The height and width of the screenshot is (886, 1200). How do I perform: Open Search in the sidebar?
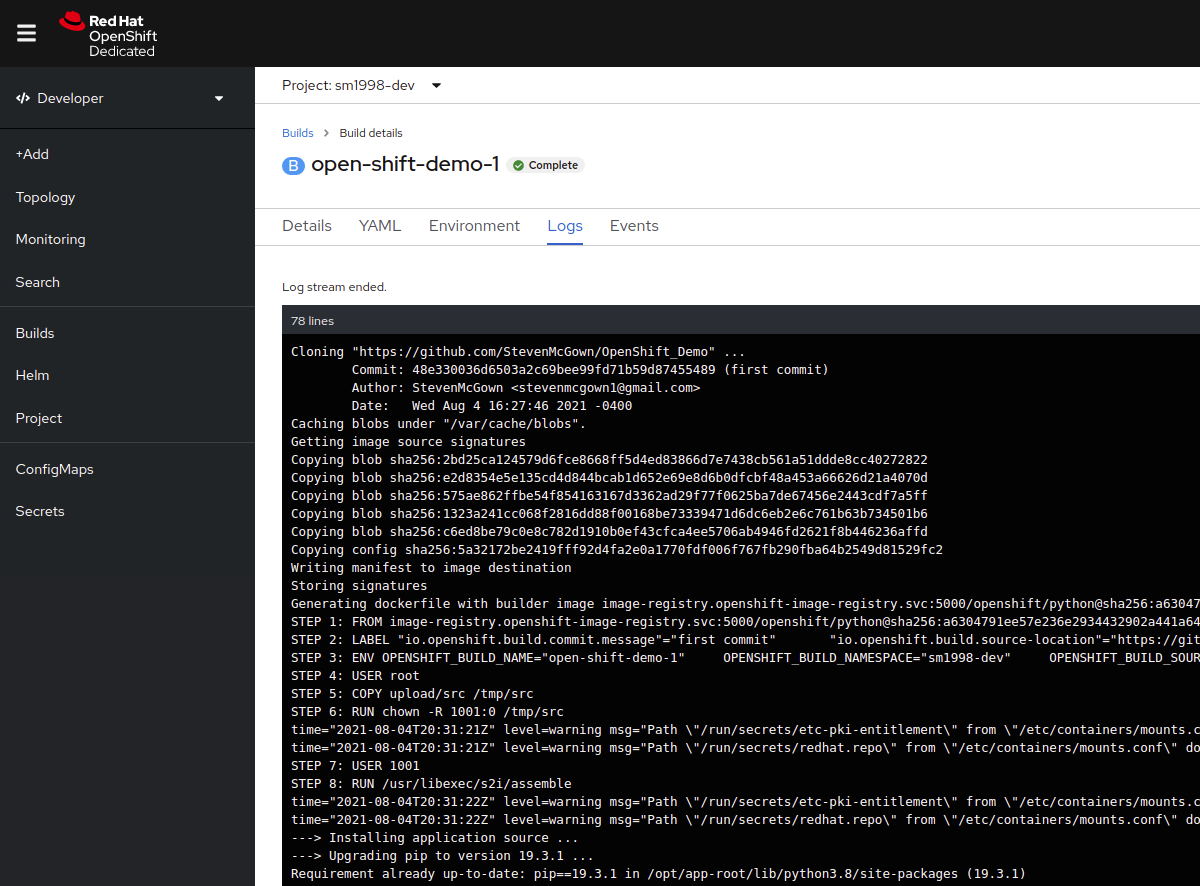tap(37, 282)
